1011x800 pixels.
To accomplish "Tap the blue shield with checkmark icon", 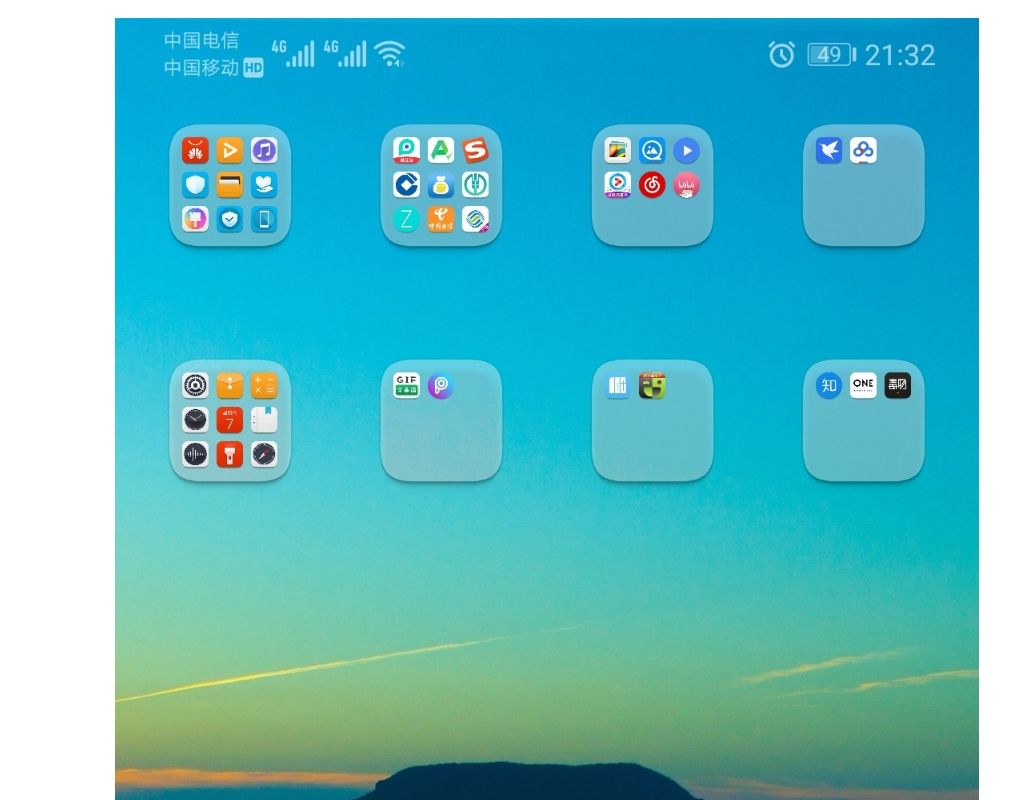I will [x=230, y=219].
